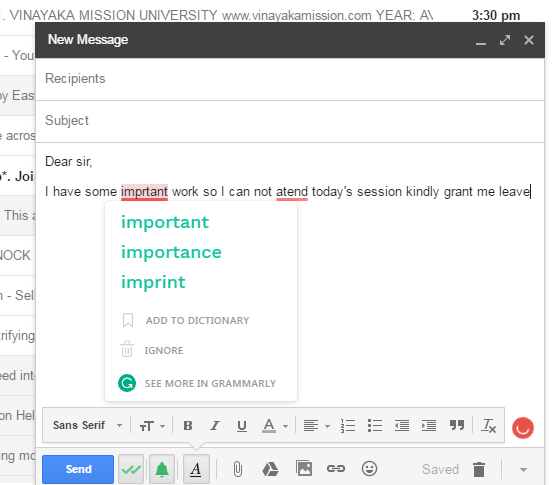The height and width of the screenshot is (485, 555).
Task: Click the misspelled word 'imprtant'
Action: tap(144, 192)
